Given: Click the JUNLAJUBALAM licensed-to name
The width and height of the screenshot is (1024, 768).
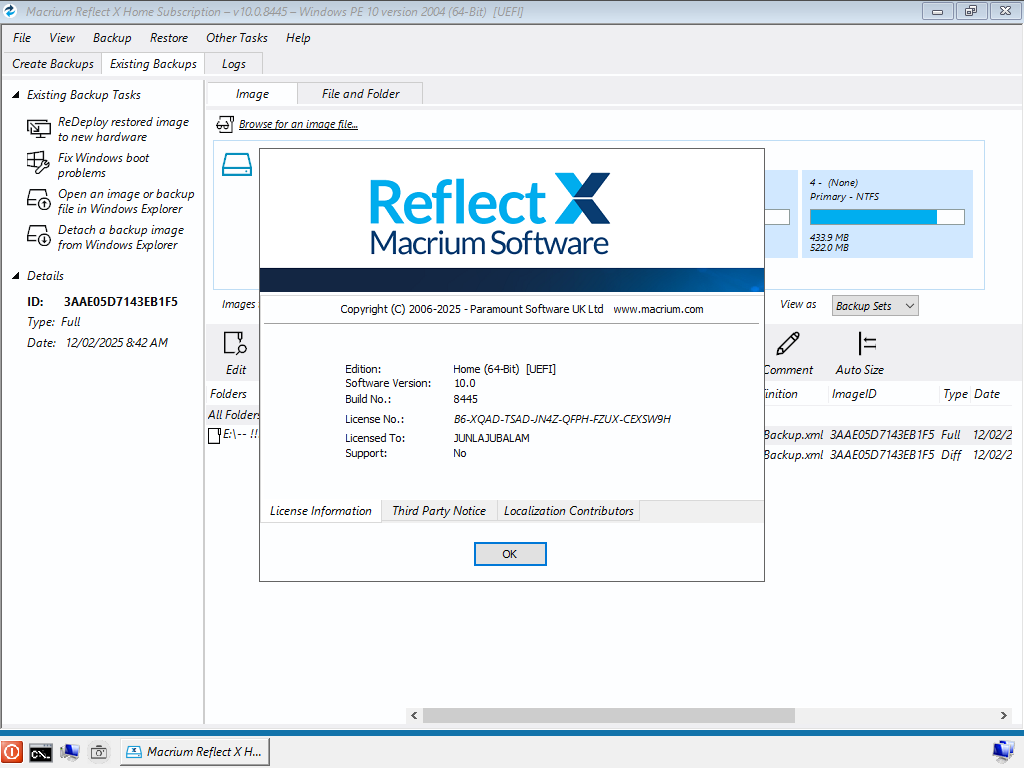Looking at the screenshot, I should click(x=491, y=438).
